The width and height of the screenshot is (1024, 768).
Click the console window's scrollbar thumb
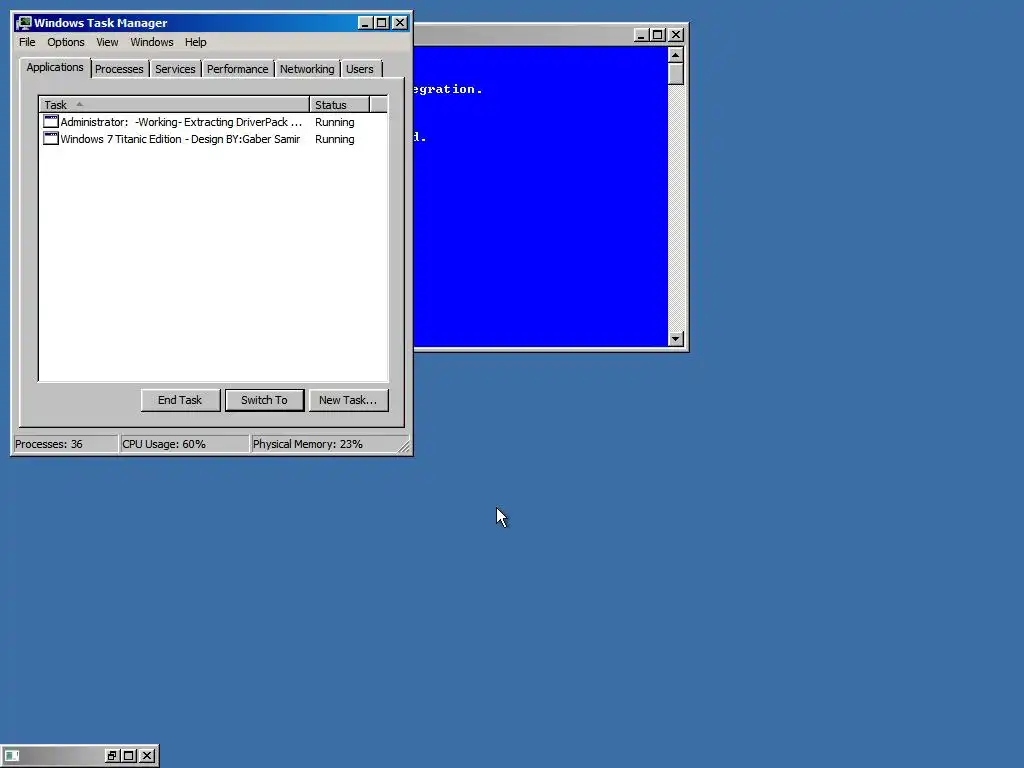(x=675, y=73)
